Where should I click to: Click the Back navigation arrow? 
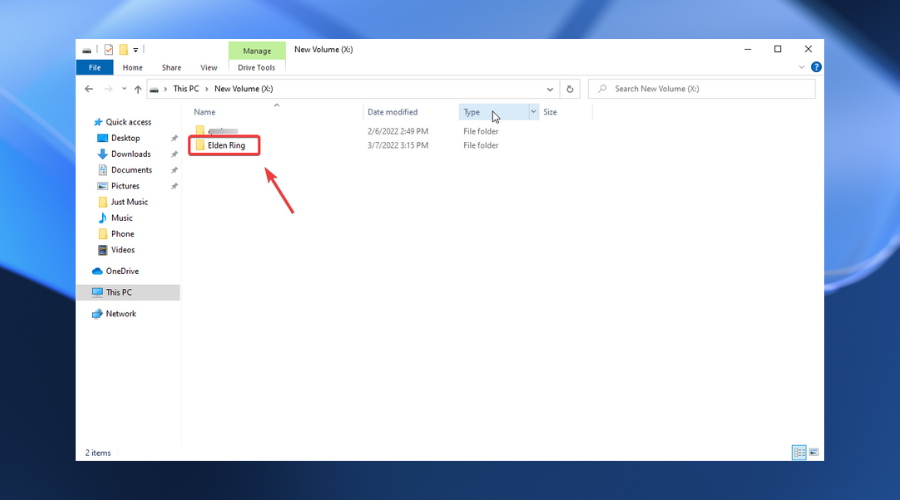point(89,89)
